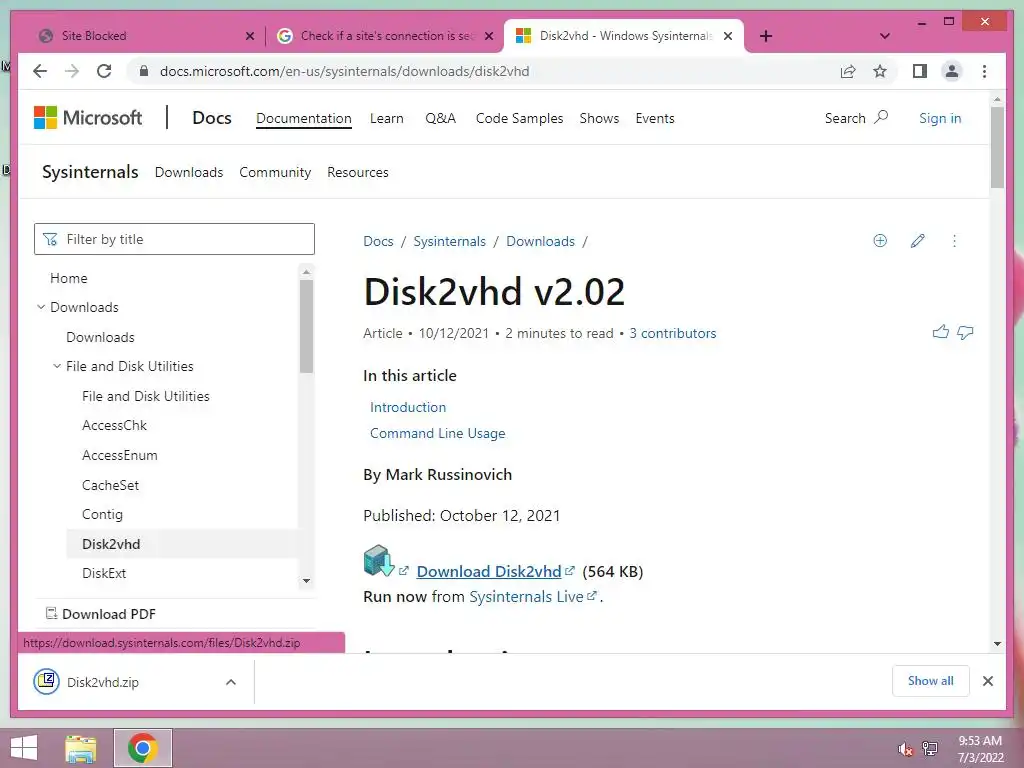Click the sidebar scroll down arrow

pos(306,581)
